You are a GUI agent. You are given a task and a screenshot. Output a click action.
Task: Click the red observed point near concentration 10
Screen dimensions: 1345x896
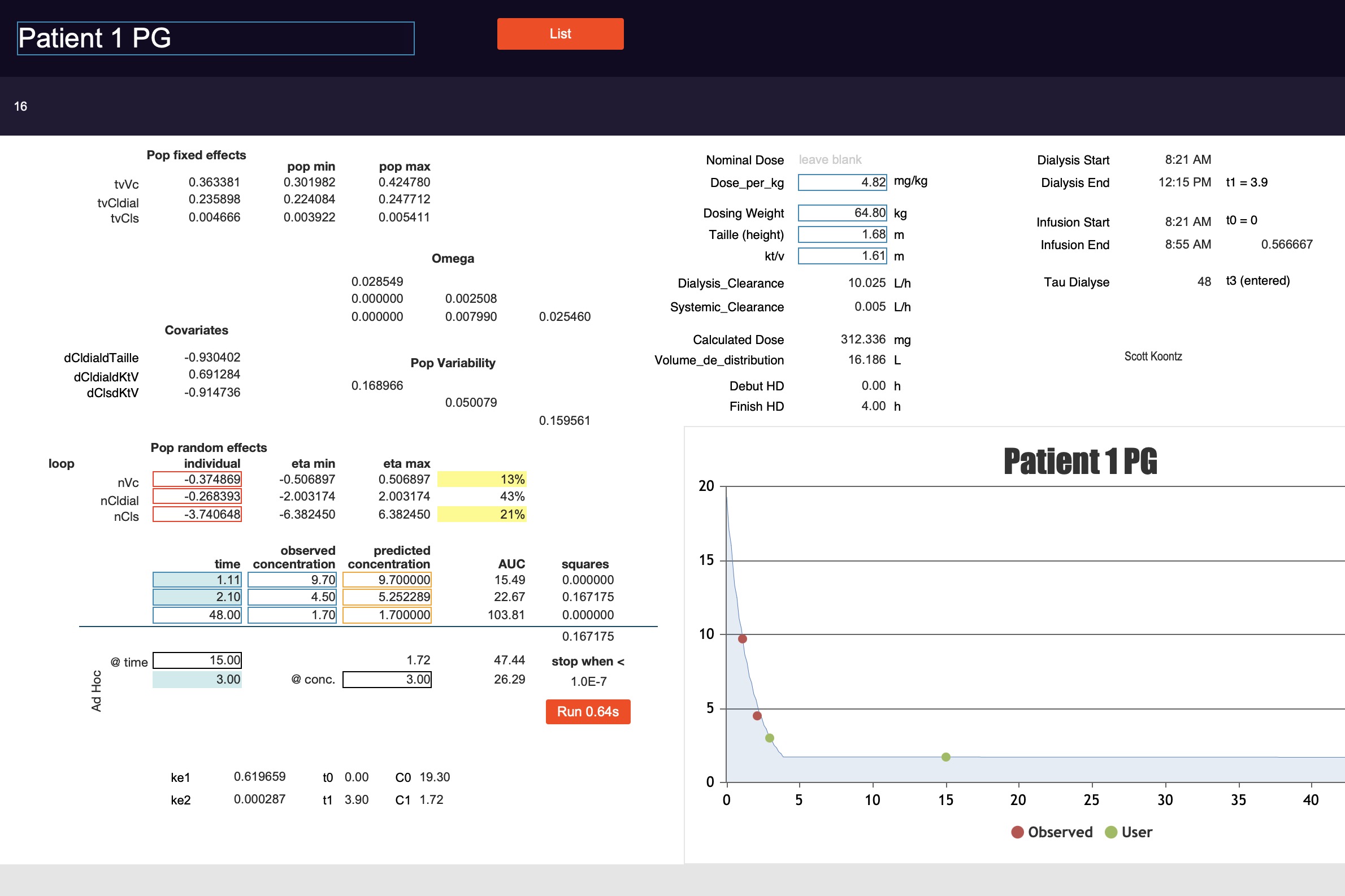click(x=743, y=639)
